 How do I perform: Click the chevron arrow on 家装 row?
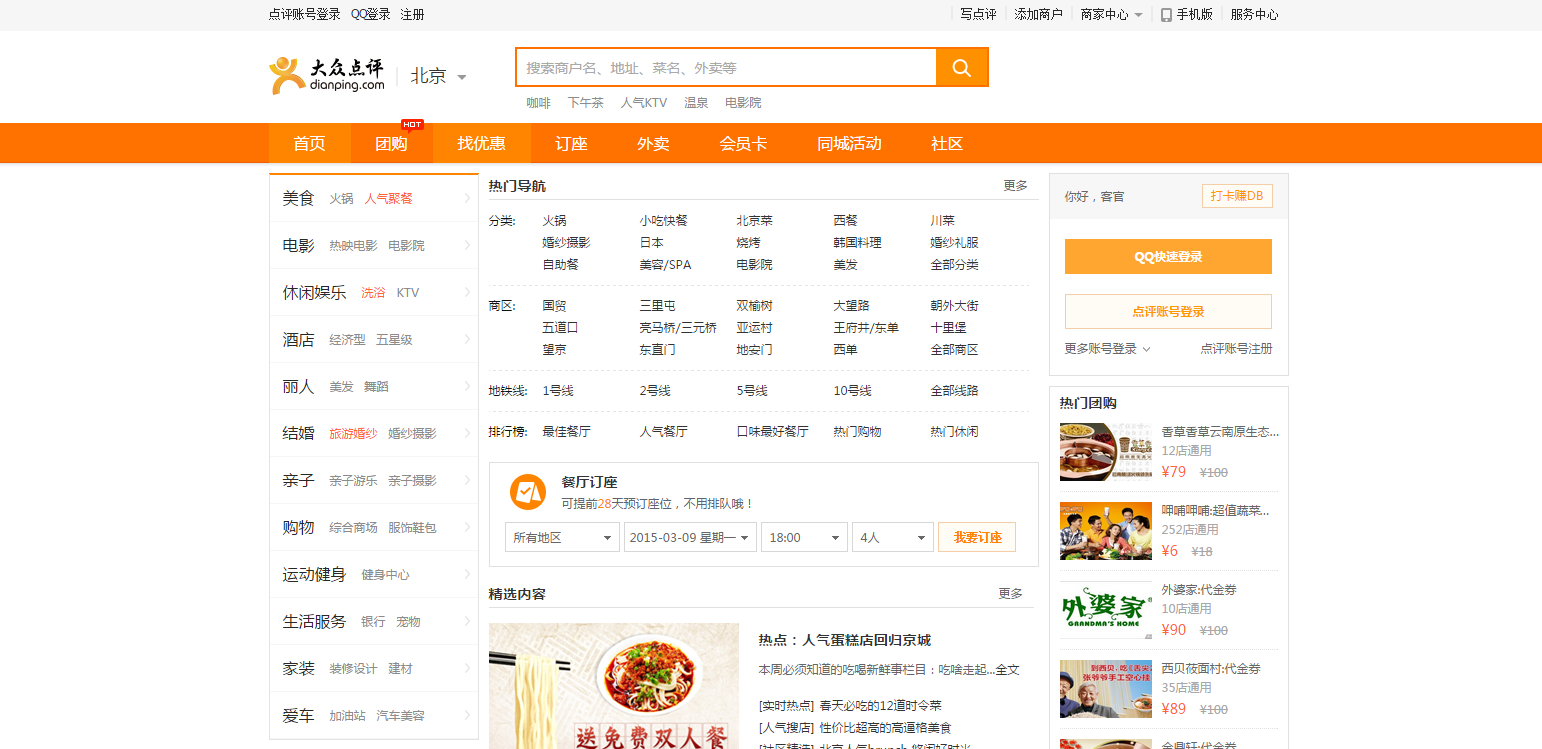coord(467,668)
